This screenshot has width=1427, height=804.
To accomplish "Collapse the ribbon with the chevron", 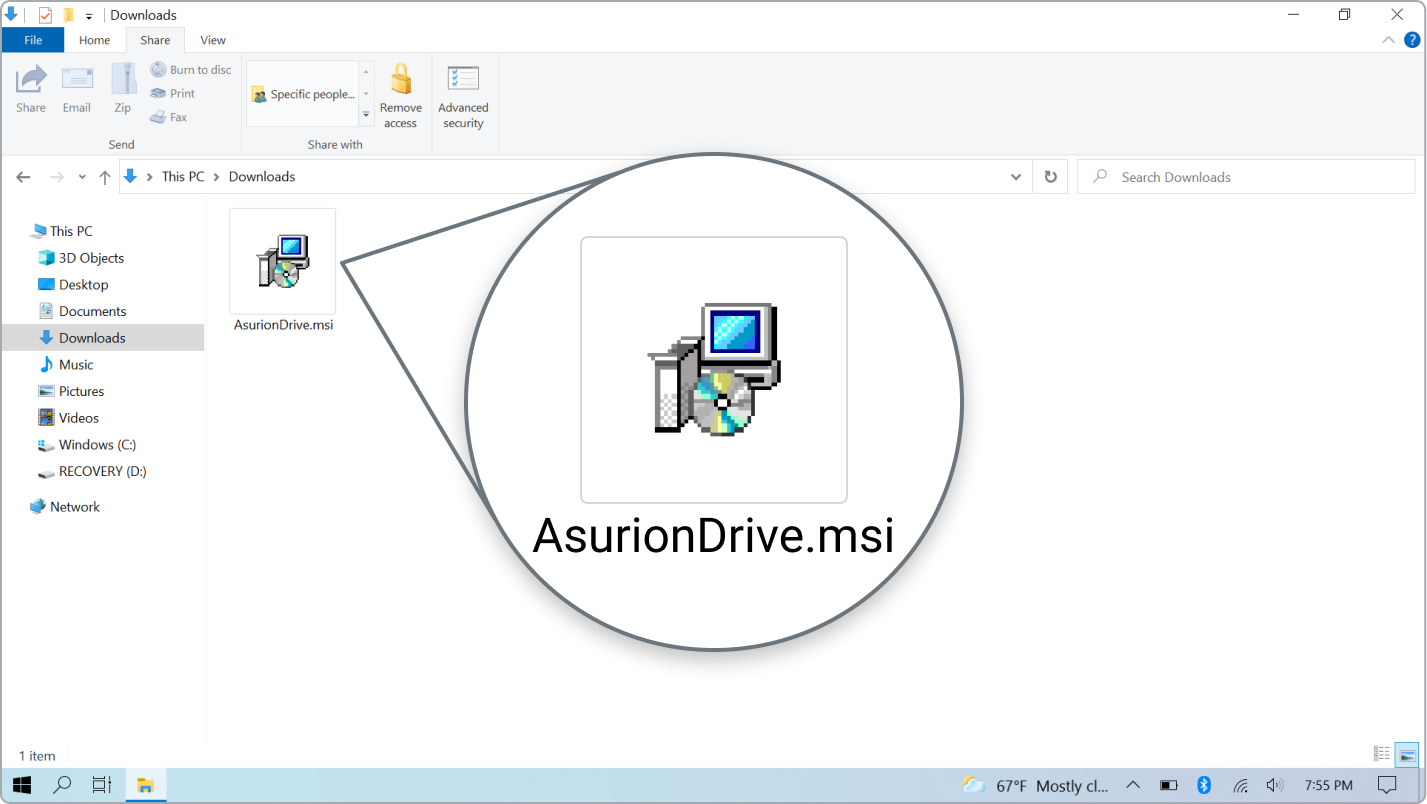I will (x=1388, y=40).
